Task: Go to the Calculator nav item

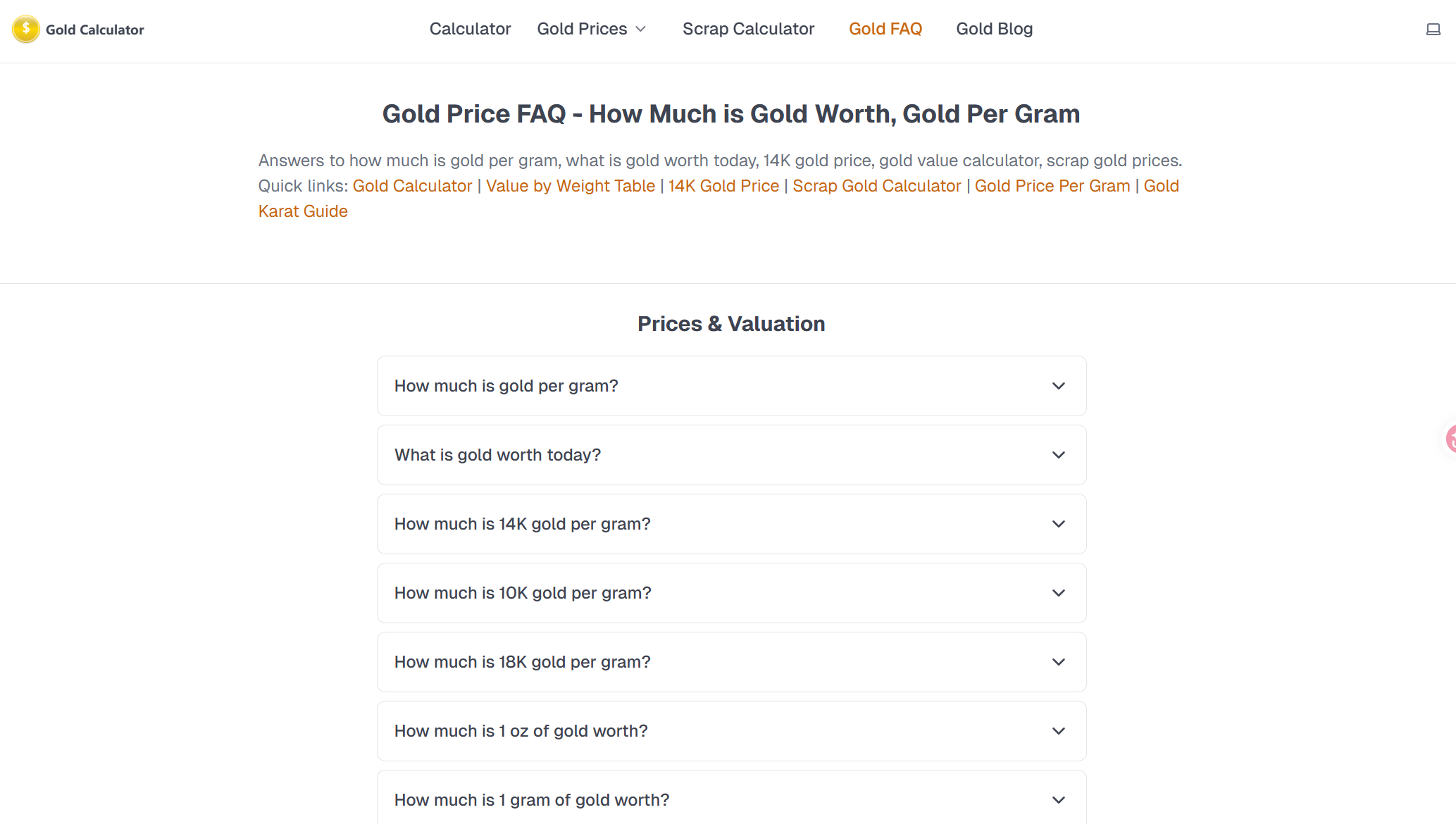Action: pyautogui.click(x=470, y=29)
